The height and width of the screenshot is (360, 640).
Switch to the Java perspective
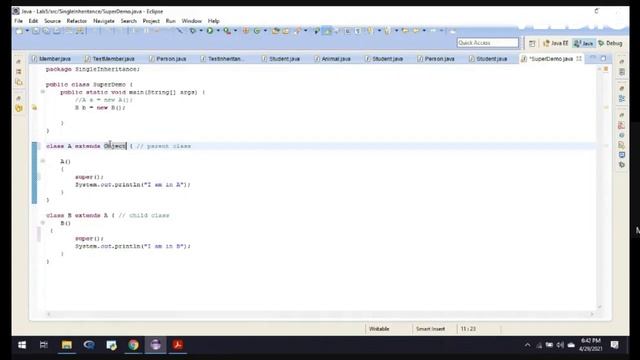(x=584, y=43)
